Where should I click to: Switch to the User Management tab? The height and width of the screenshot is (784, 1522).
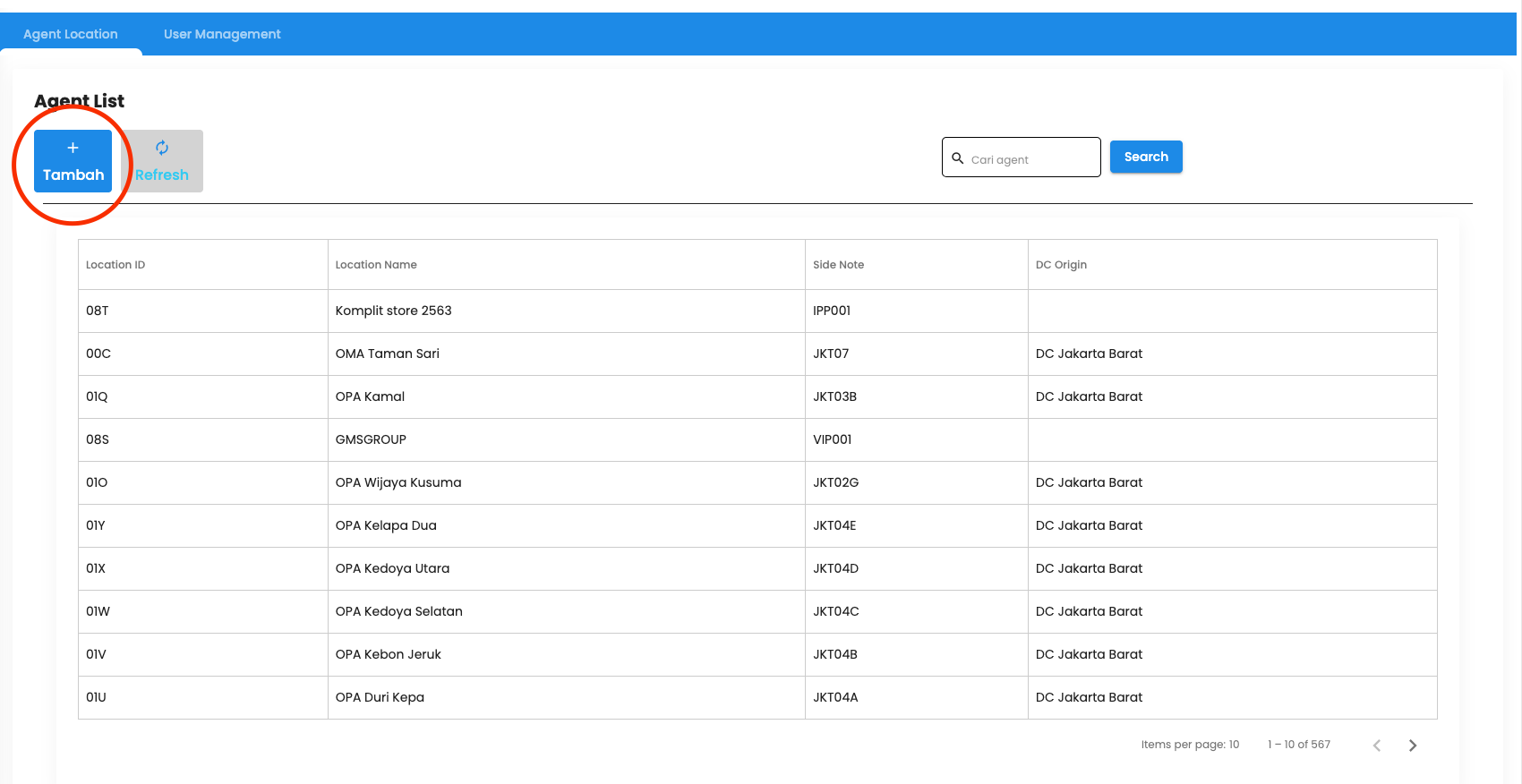[222, 34]
